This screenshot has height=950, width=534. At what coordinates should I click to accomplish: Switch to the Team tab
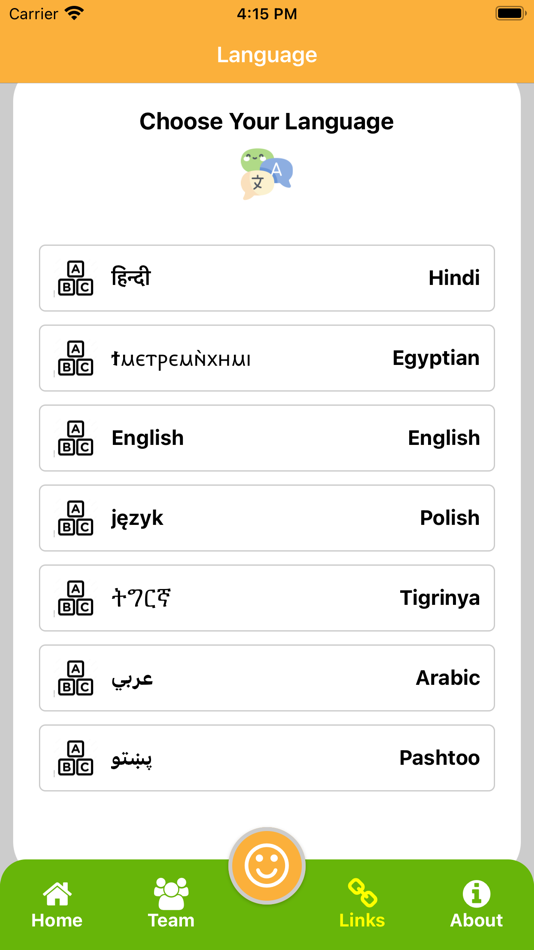[171, 905]
